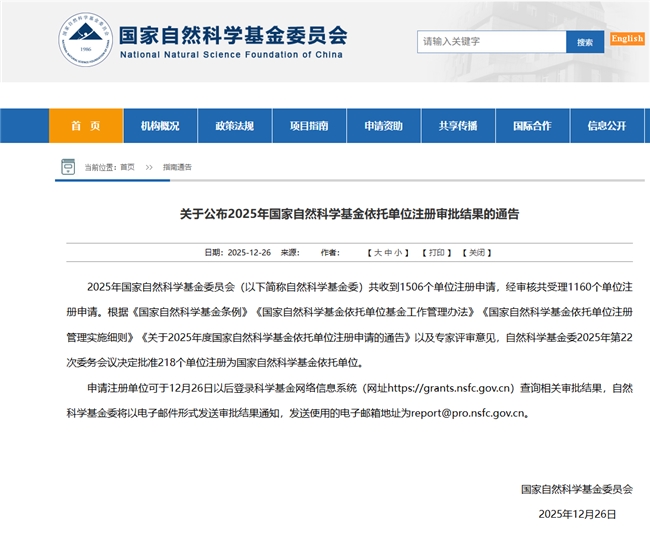Go to 项目指南 navigation item

[309, 126]
